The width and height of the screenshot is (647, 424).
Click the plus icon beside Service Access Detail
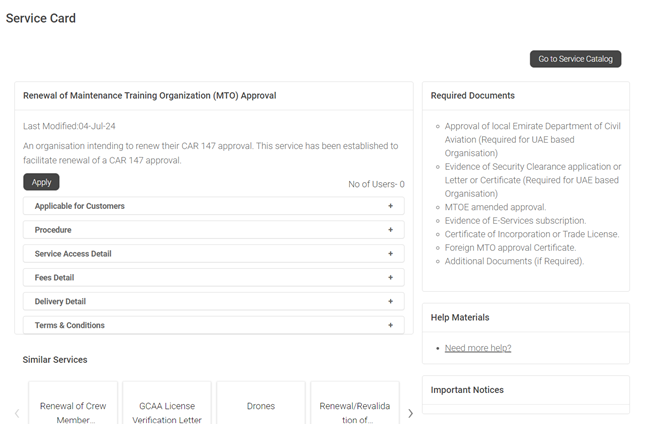click(x=390, y=254)
